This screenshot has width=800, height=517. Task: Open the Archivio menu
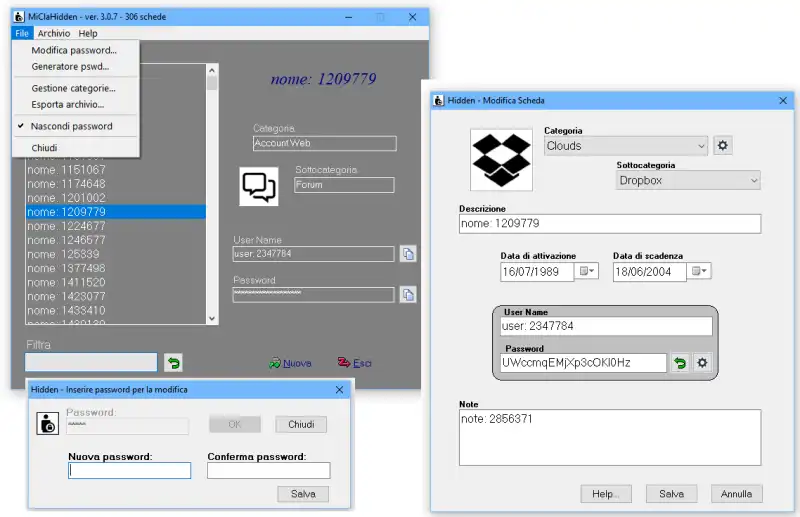[54, 33]
